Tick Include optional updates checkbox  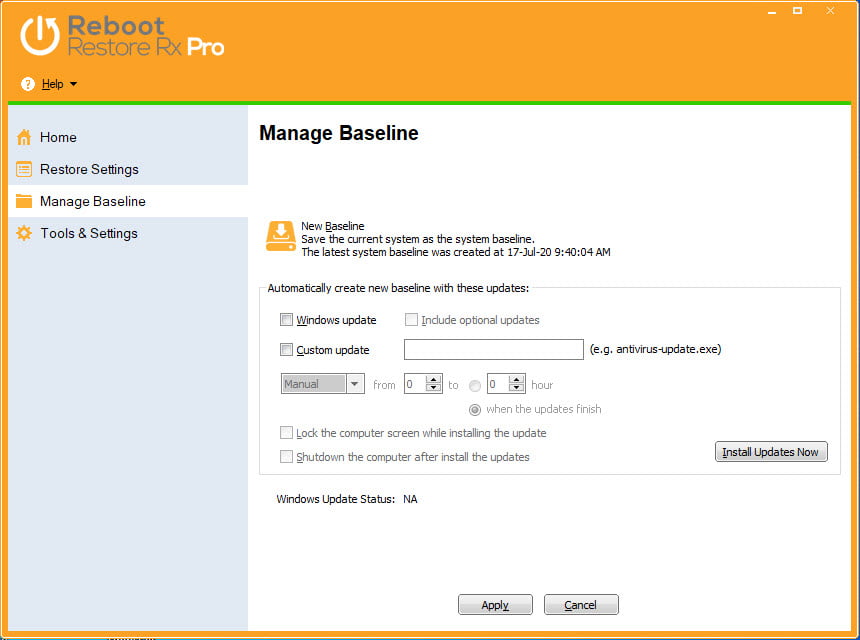coord(411,320)
